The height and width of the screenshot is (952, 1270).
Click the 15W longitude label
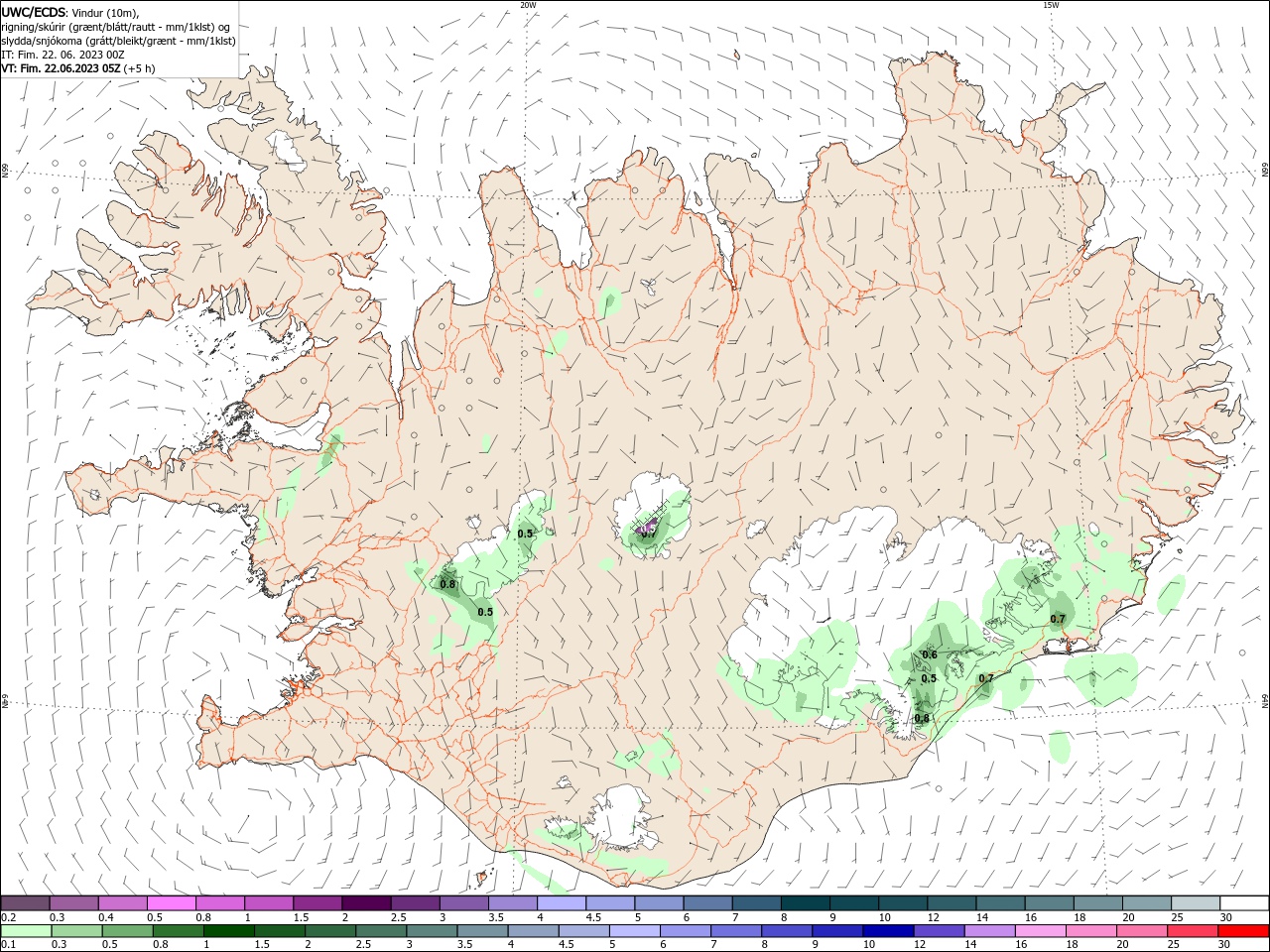tap(1051, 5)
